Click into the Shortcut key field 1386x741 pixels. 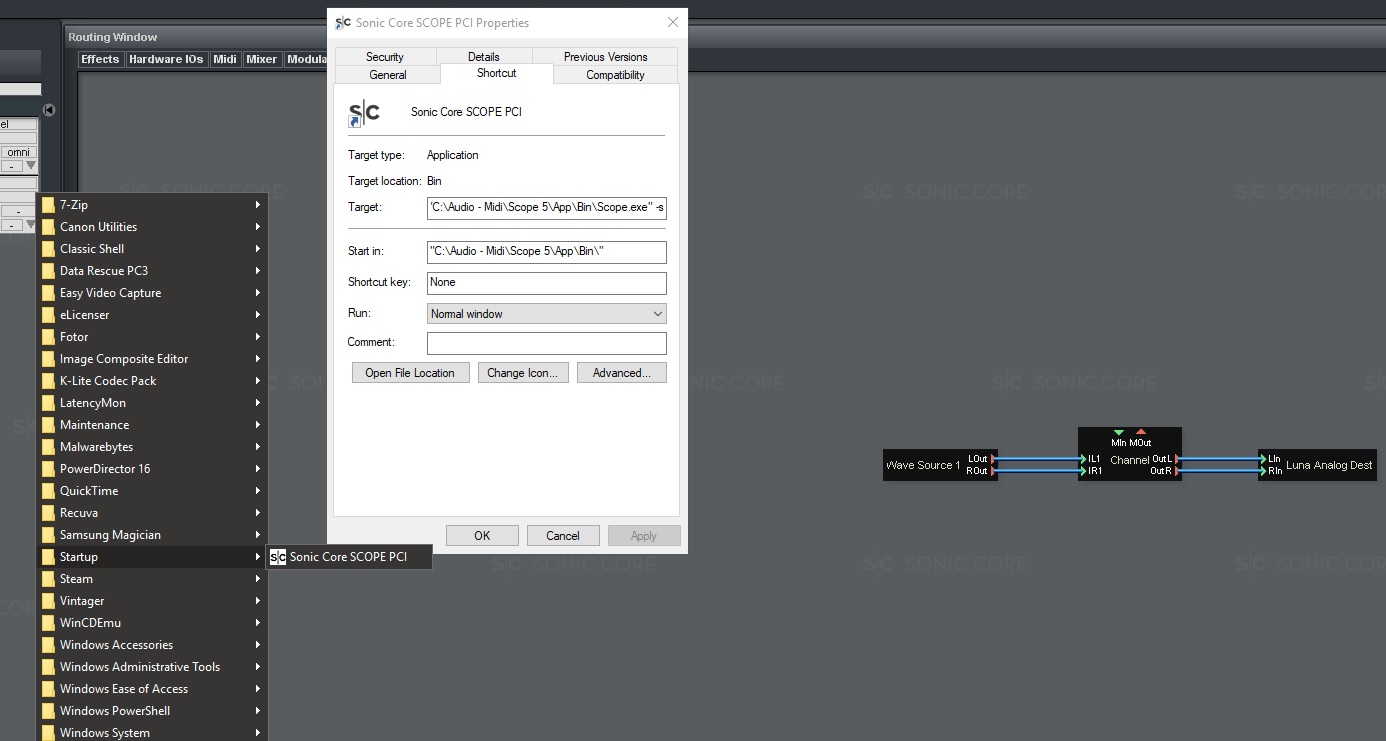[547, 283]
